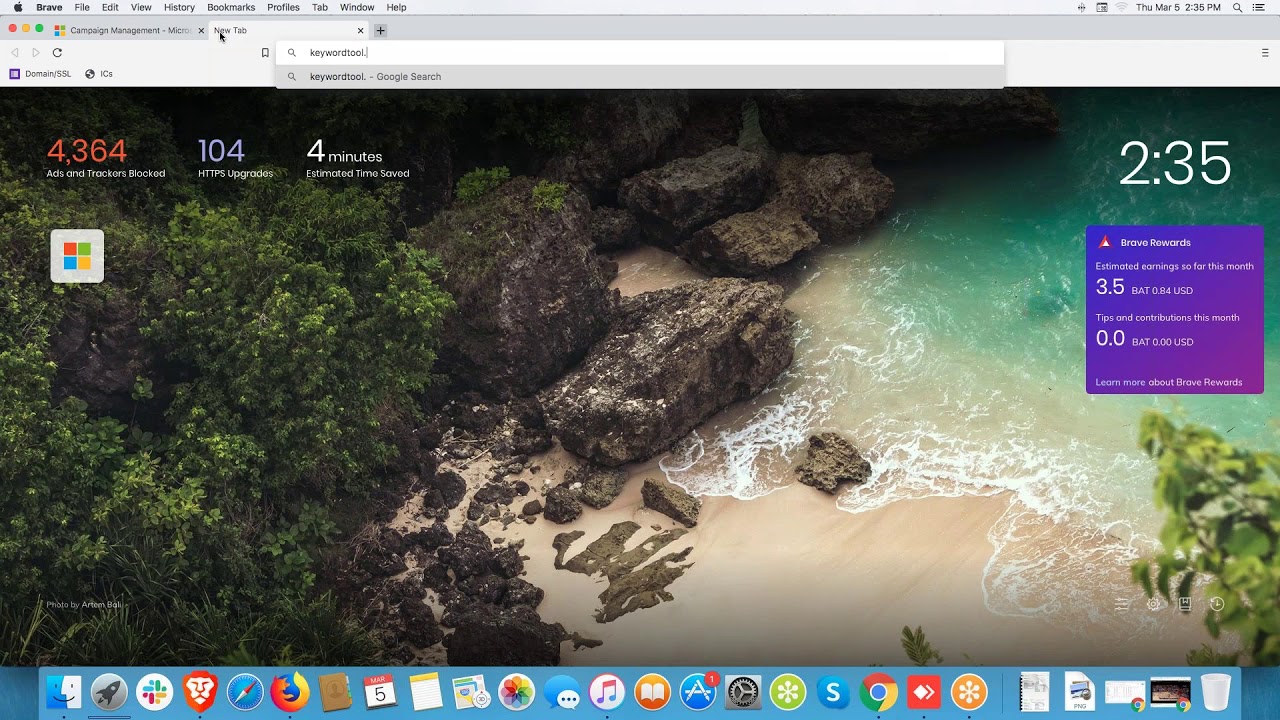Open the PNG file in the dock
Screen dimensions: 1280x720
pos(1080,692)
